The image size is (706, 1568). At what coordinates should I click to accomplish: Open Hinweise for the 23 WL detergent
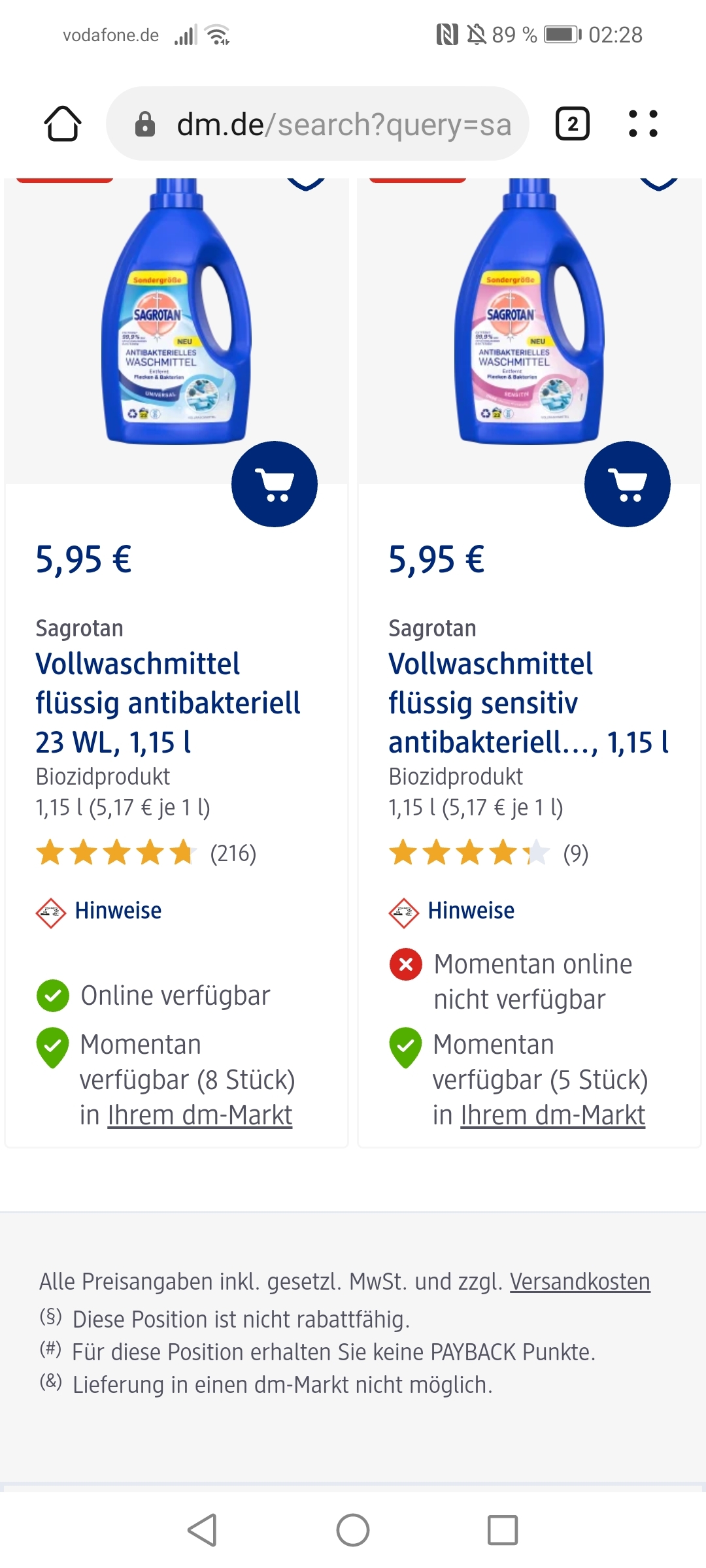[118, 911]
